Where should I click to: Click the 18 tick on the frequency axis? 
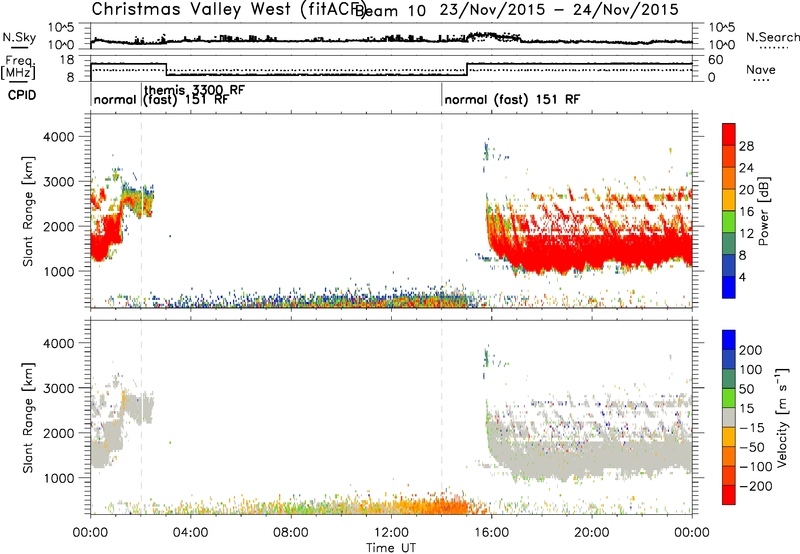[x=66, y=60]
